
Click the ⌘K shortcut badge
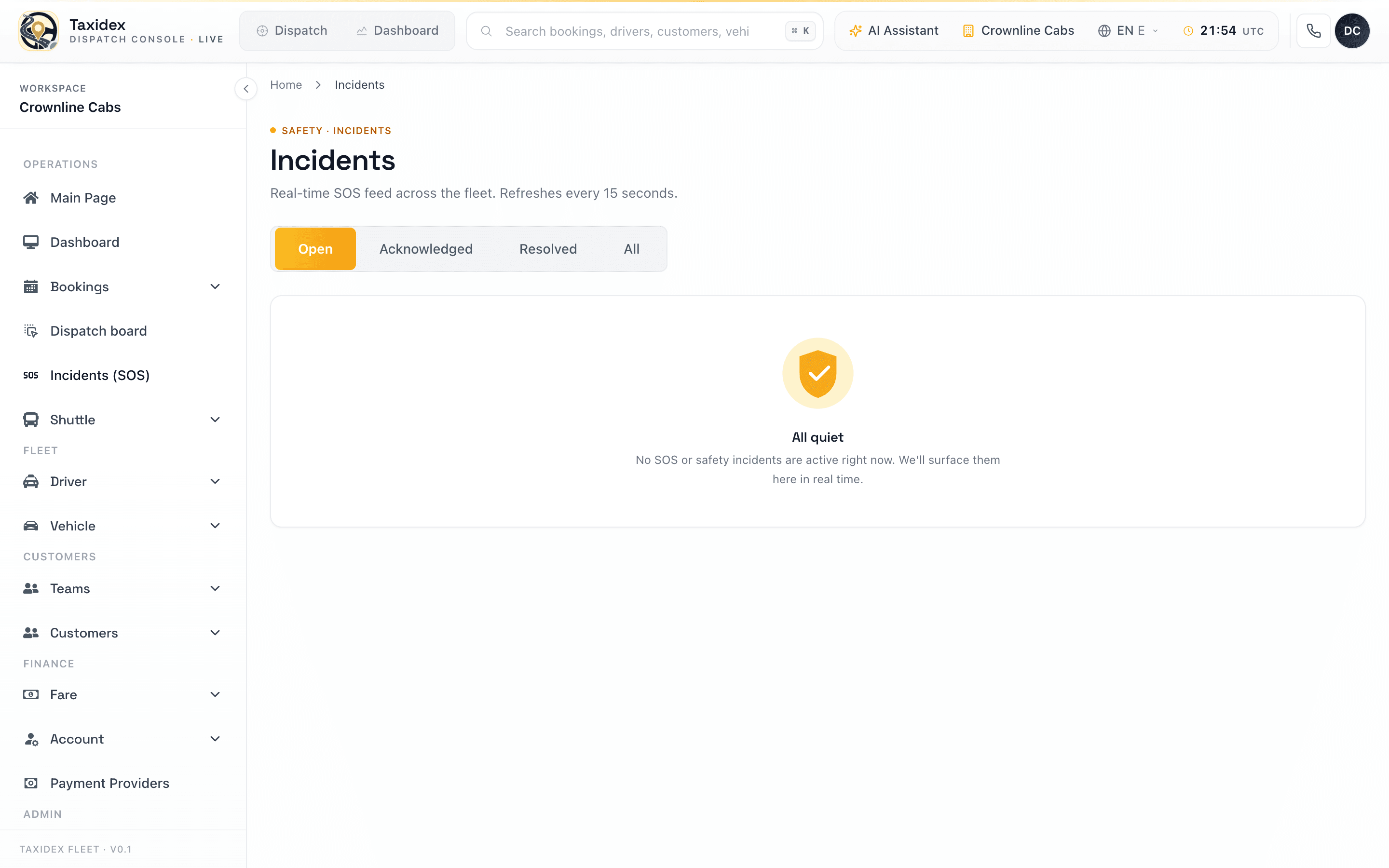(x=800, y=31)
